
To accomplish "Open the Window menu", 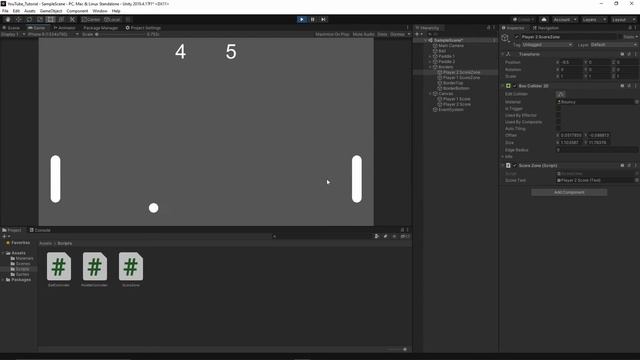I will pos(100,11).
